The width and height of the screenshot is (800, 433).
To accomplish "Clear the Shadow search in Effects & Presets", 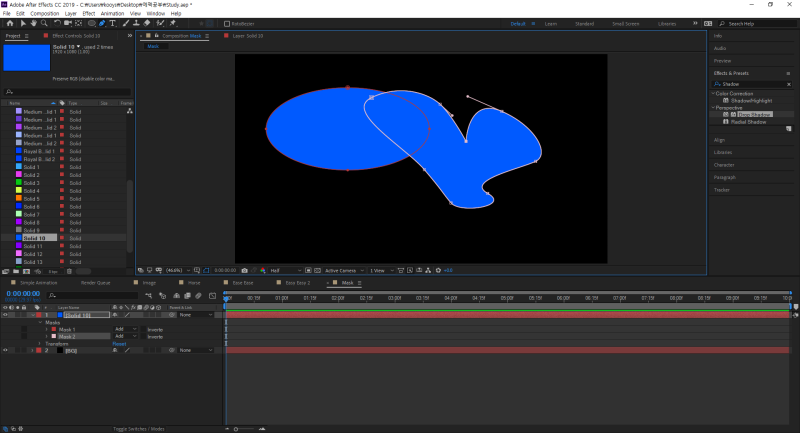I will click(x=789, y=84).
